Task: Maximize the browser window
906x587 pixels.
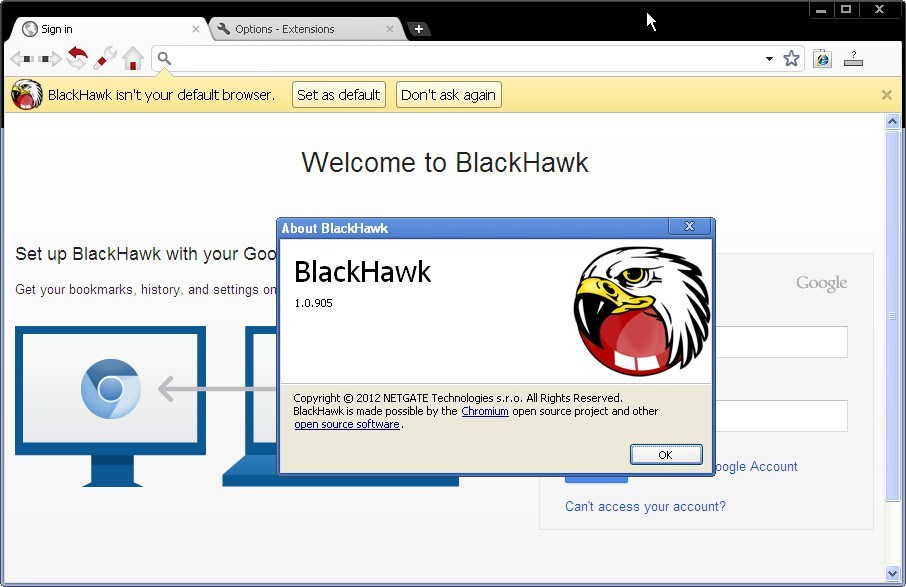Action: (846, 10)
